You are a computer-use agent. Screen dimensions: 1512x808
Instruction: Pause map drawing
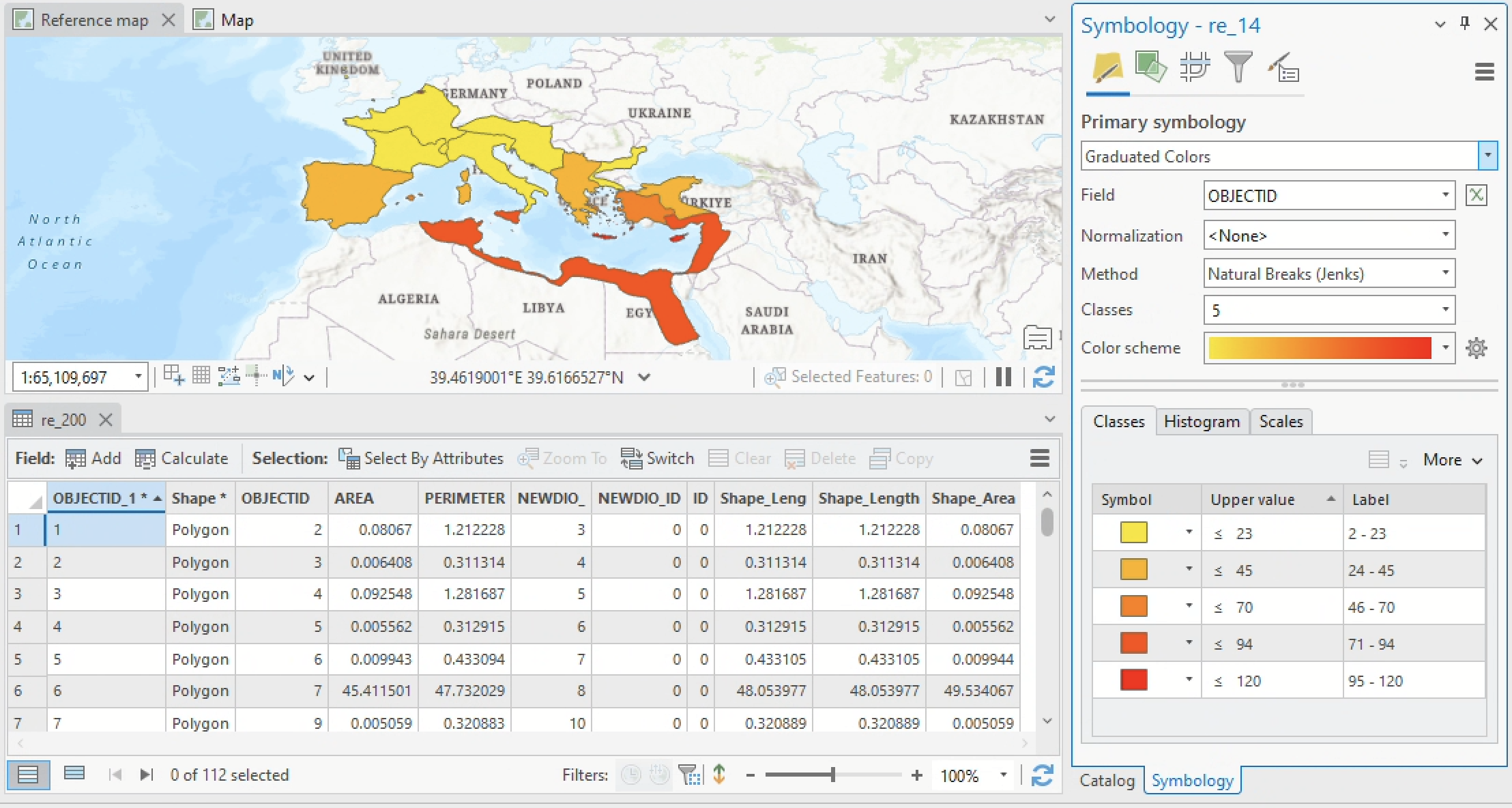tap(1003, 377)
